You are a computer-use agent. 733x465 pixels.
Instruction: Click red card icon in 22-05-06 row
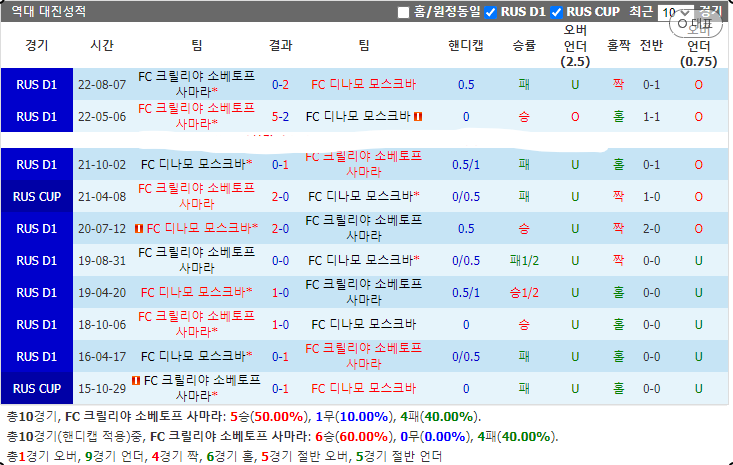coord(418,116)
